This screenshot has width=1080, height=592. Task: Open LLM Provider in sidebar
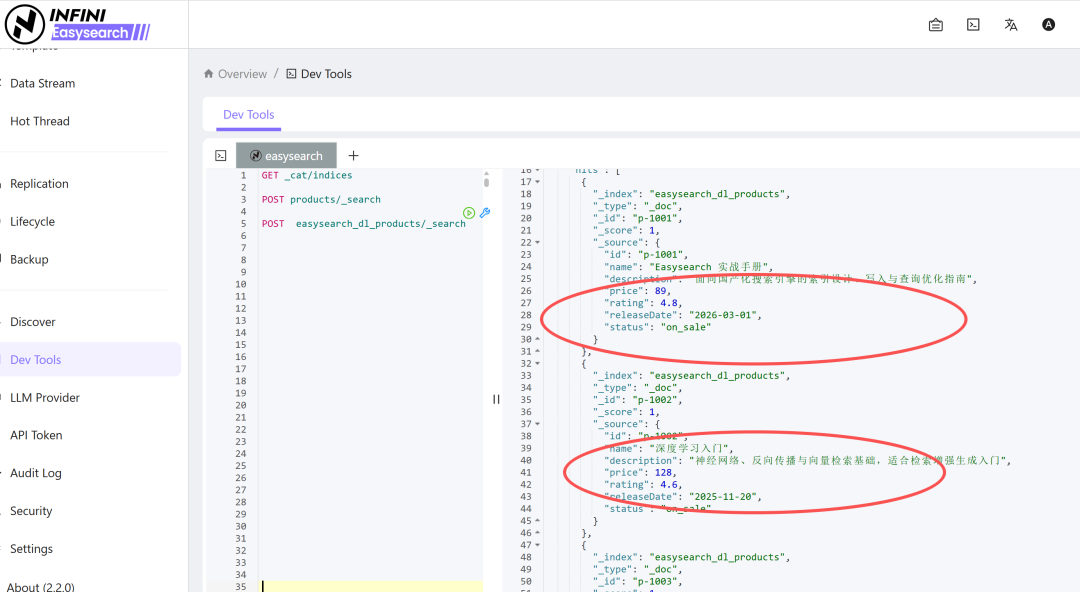click(45, 398)
